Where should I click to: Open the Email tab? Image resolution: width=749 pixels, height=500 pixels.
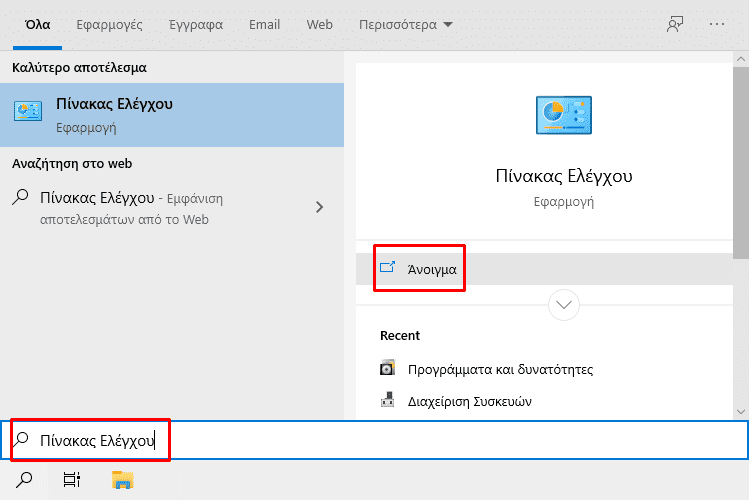(264, 25)
